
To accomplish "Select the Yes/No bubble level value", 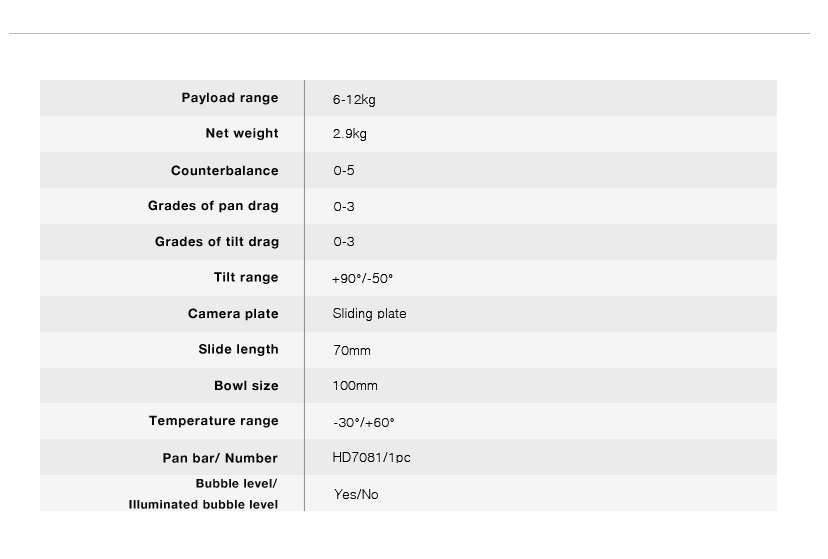I will coord(356,495).
